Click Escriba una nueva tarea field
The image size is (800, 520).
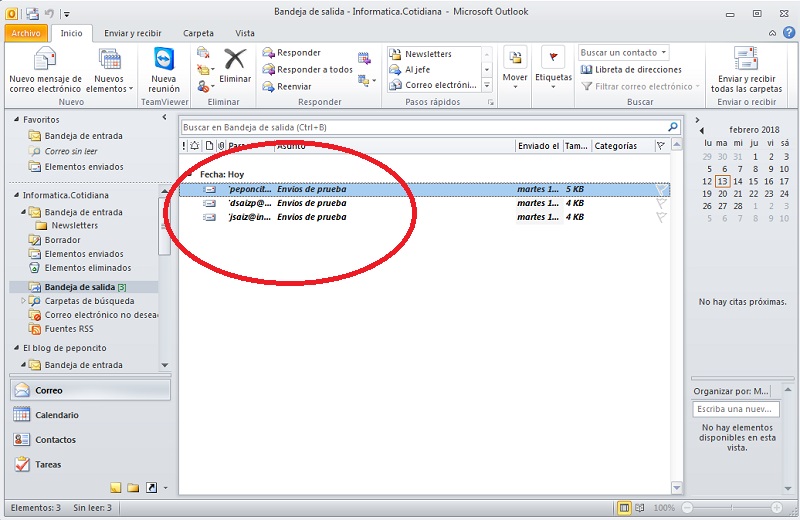(x=736, y=409)
